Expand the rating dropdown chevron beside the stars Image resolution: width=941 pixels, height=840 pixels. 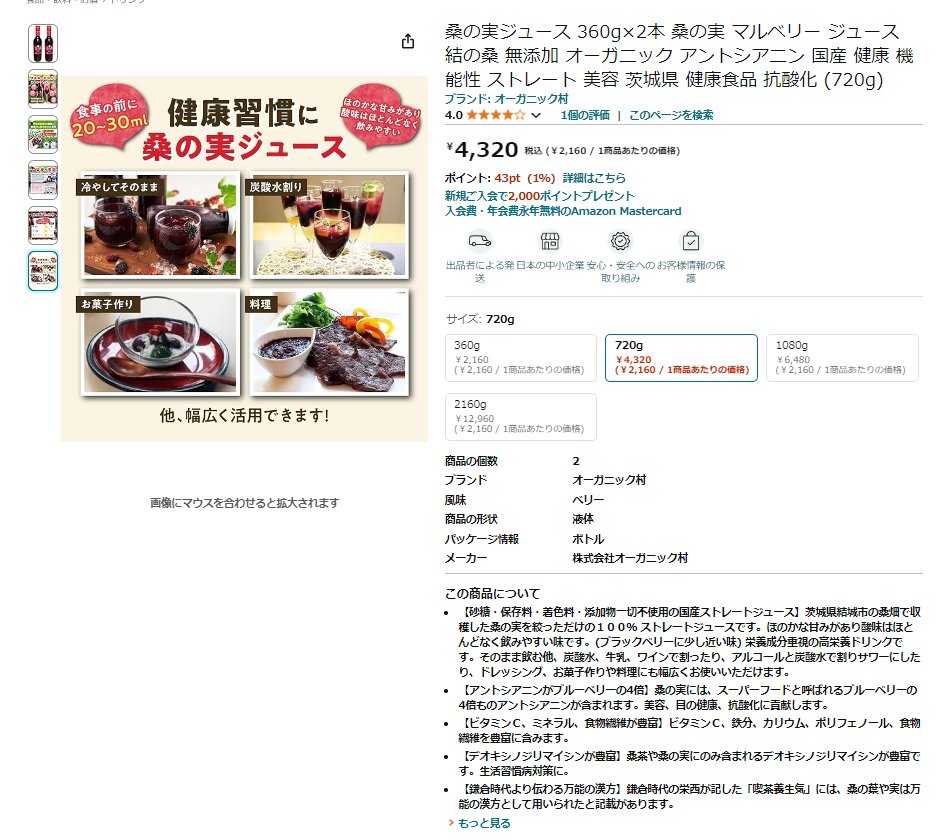[536, 115]
